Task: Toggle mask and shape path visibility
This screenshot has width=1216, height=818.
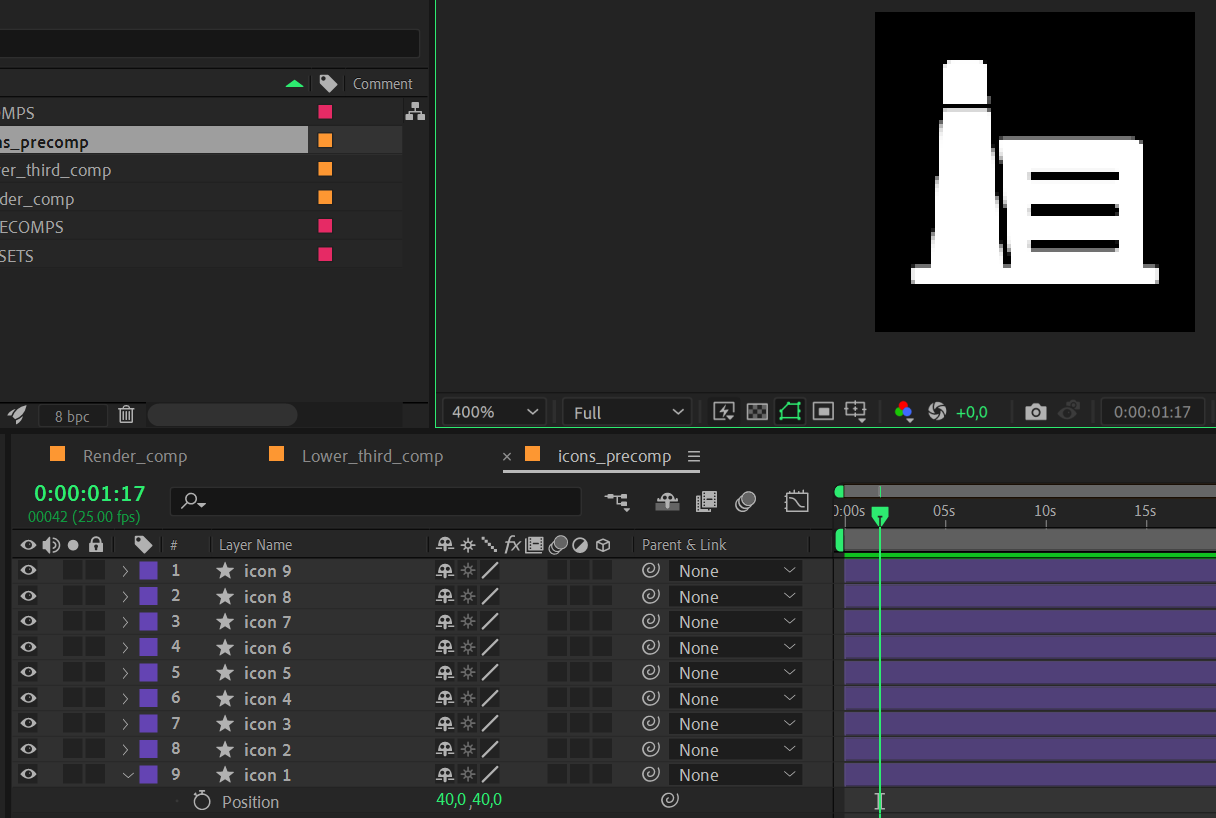Action: [x=789, y=411]
